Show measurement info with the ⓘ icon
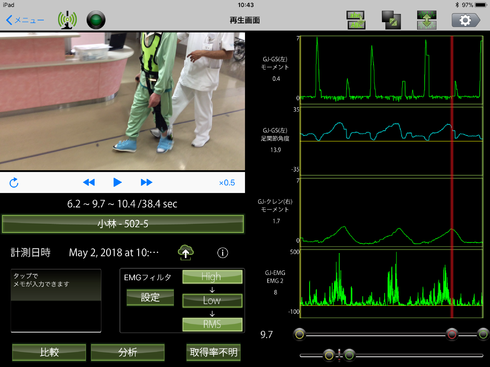The height and width of the screenshot is (367, 490). click(223, 253)
